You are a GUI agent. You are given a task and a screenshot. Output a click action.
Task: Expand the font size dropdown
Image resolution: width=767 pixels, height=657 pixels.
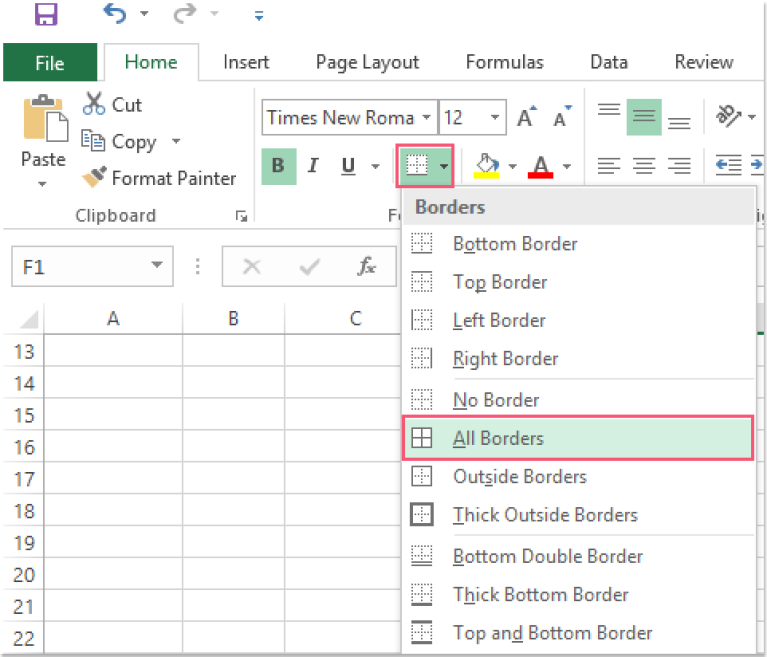[495, 118]
